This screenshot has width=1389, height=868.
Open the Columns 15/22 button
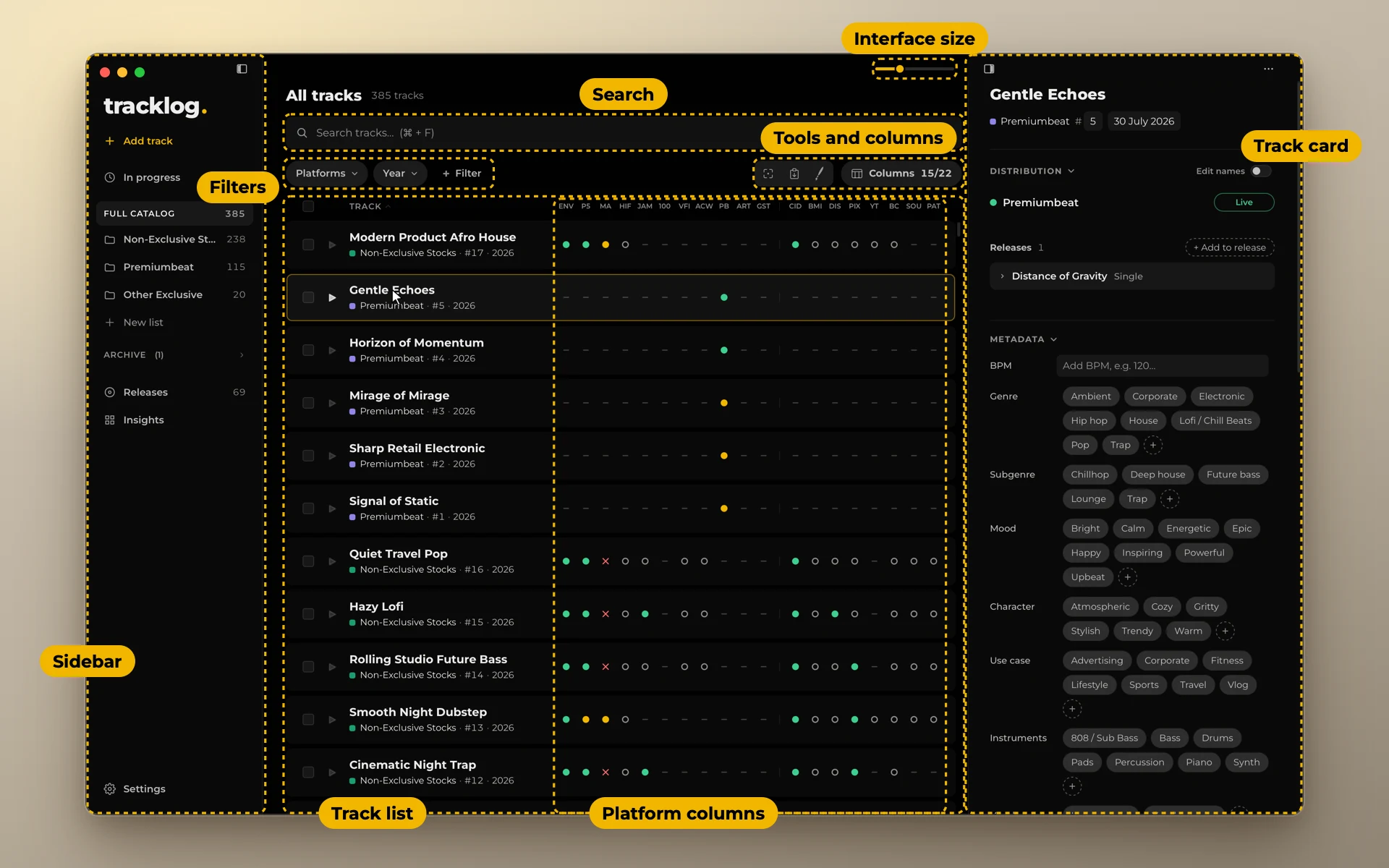pyautogui.click(x=901, y=174)
